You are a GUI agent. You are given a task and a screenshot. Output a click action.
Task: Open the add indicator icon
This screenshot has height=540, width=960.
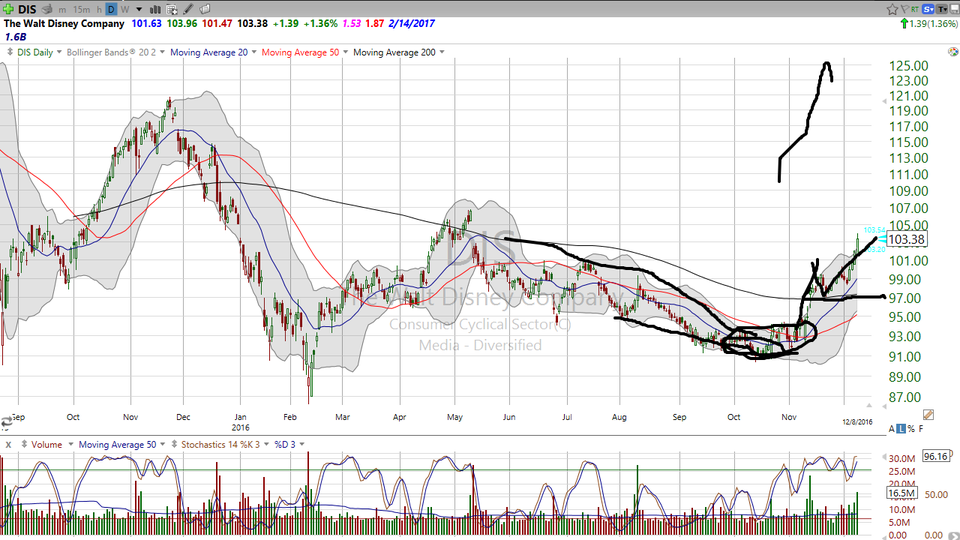pyautogui.click(x=172, y=9)
